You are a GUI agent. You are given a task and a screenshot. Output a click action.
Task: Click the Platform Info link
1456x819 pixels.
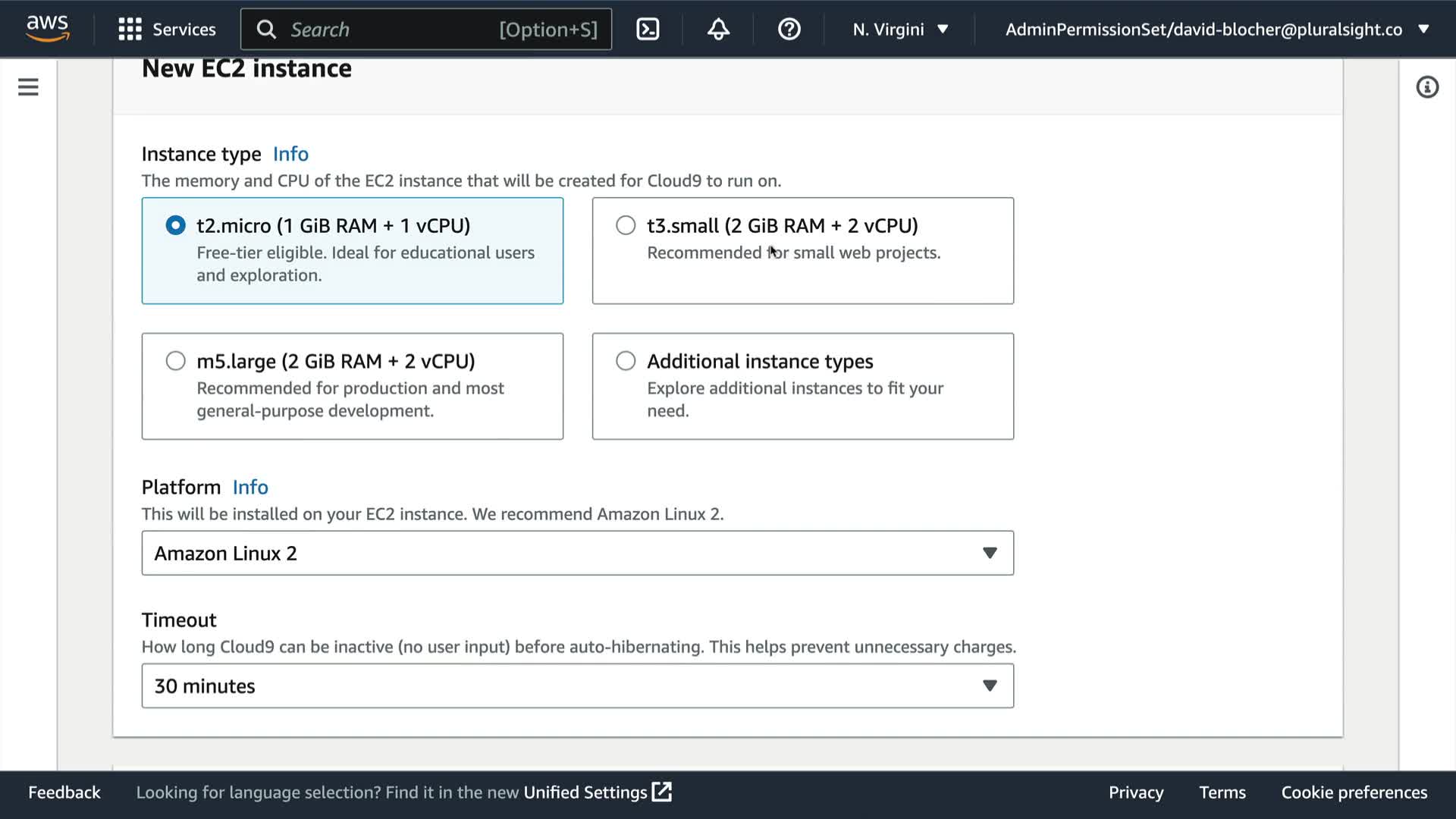(250, 487)
